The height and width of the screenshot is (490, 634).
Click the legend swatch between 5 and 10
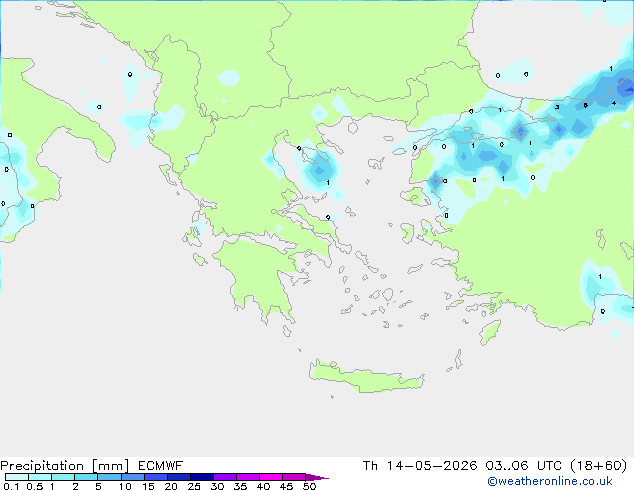[109, 477]
